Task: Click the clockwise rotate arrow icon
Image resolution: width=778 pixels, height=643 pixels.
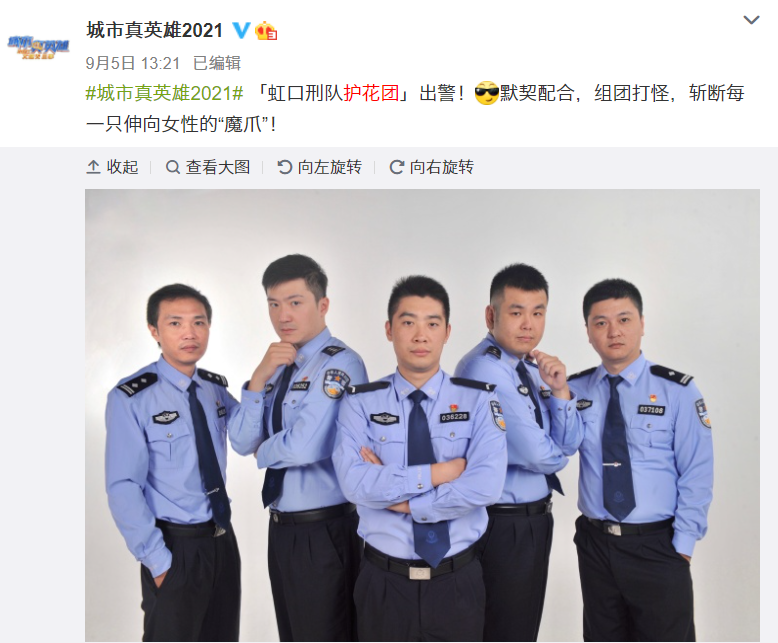Action: pos(396,167)
